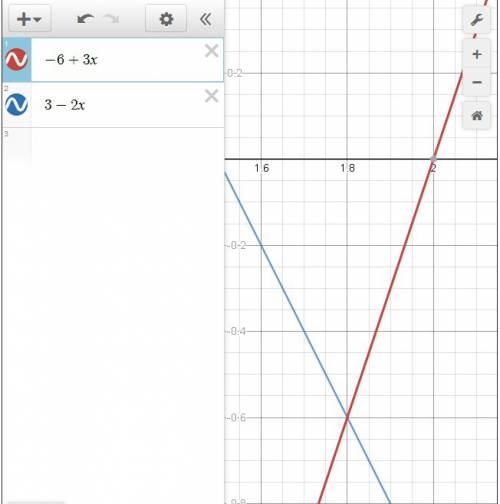Image resolution: width=500 pixels, height=504 pixels.
Task: Edit the -6 + 3x expression field
Action: 127,60
